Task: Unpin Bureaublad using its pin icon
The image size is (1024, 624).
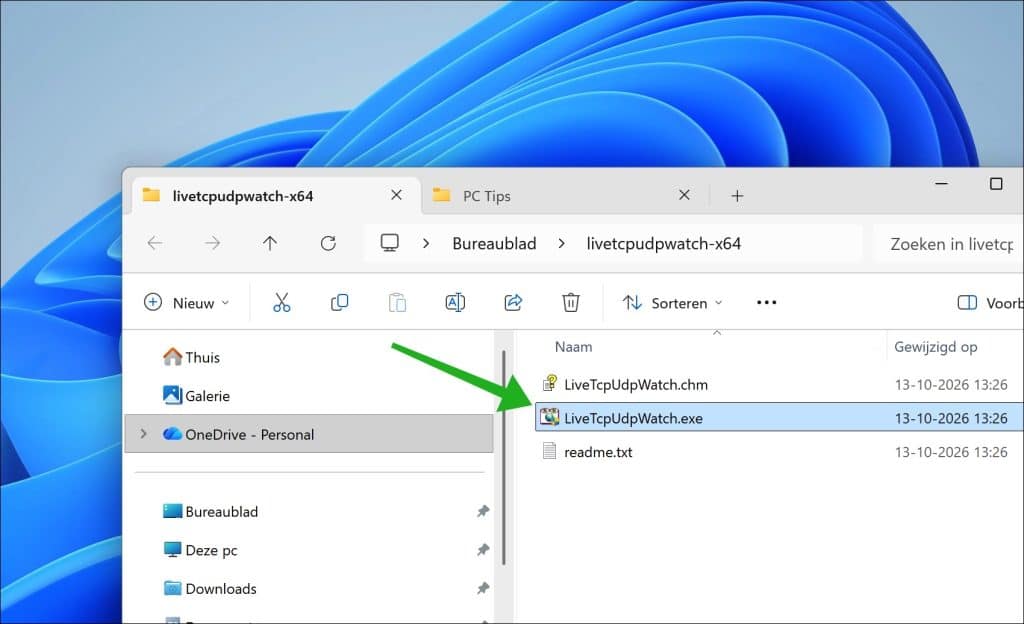Action: click(x=483, y=511)
